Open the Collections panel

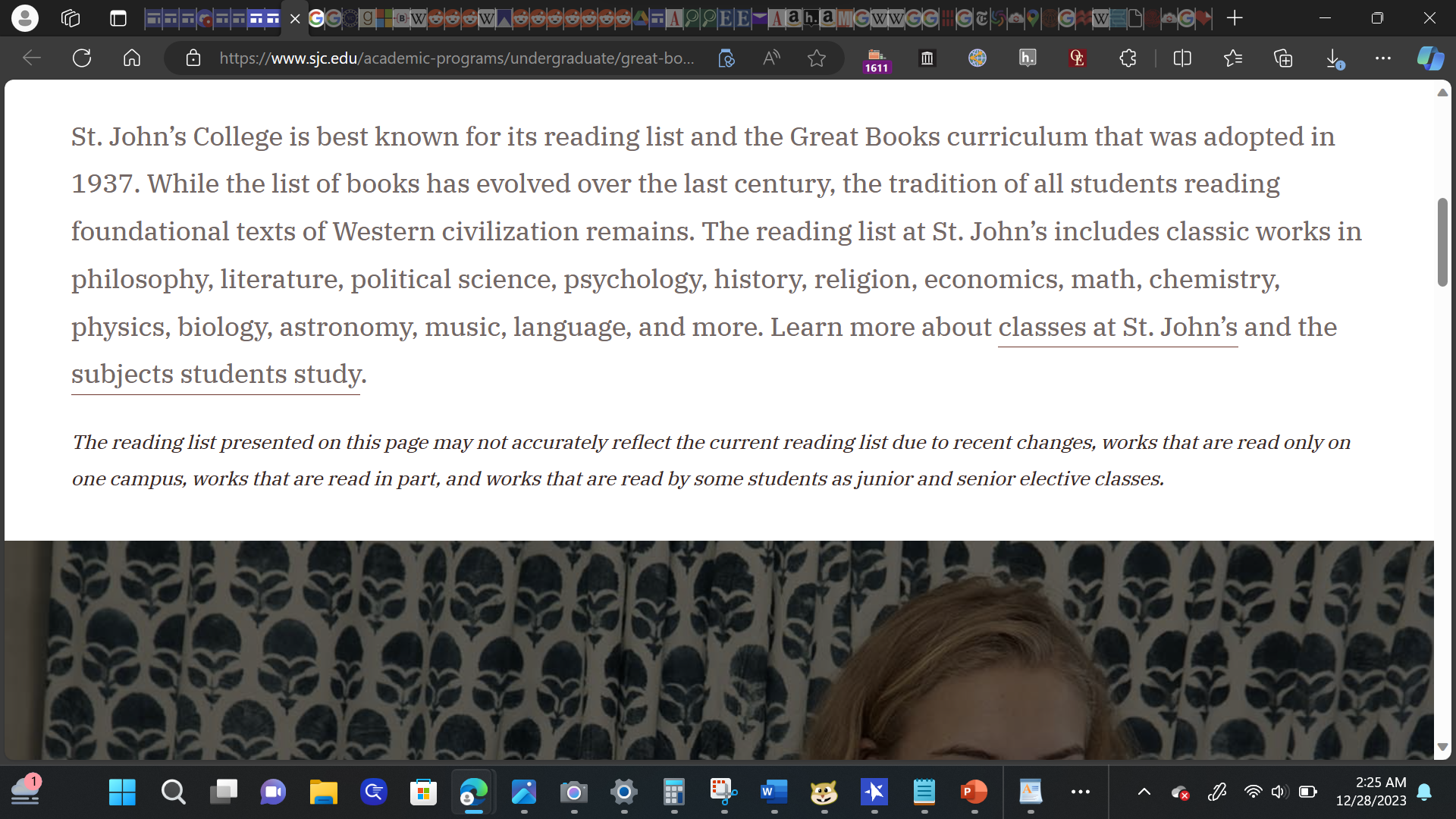click(1283, 58)
